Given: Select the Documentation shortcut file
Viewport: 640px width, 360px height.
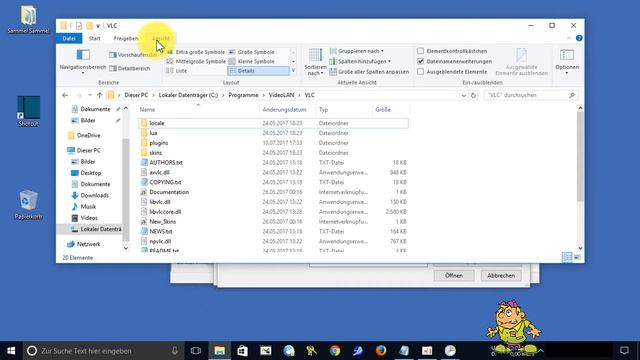Looking at the screenshot, I should pyautogui.click(x=169, y=192).
